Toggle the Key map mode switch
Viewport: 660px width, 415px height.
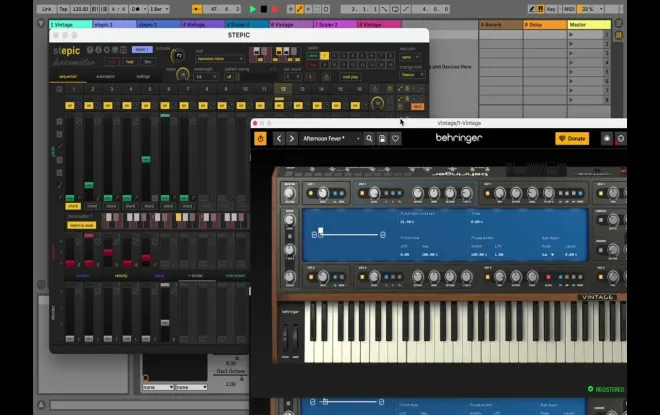click(x=551, y=9)
